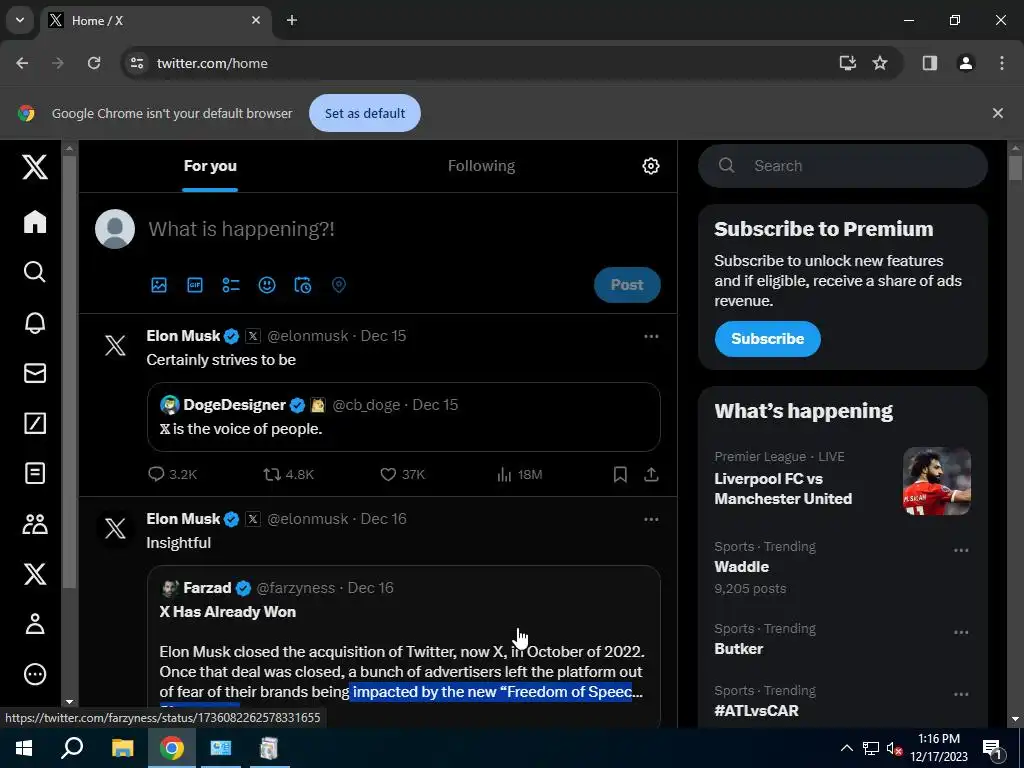Open Chrome three-dot menu
Image resolution: width=1024 pixels, height=768 pixels.
click(1001, 63)
